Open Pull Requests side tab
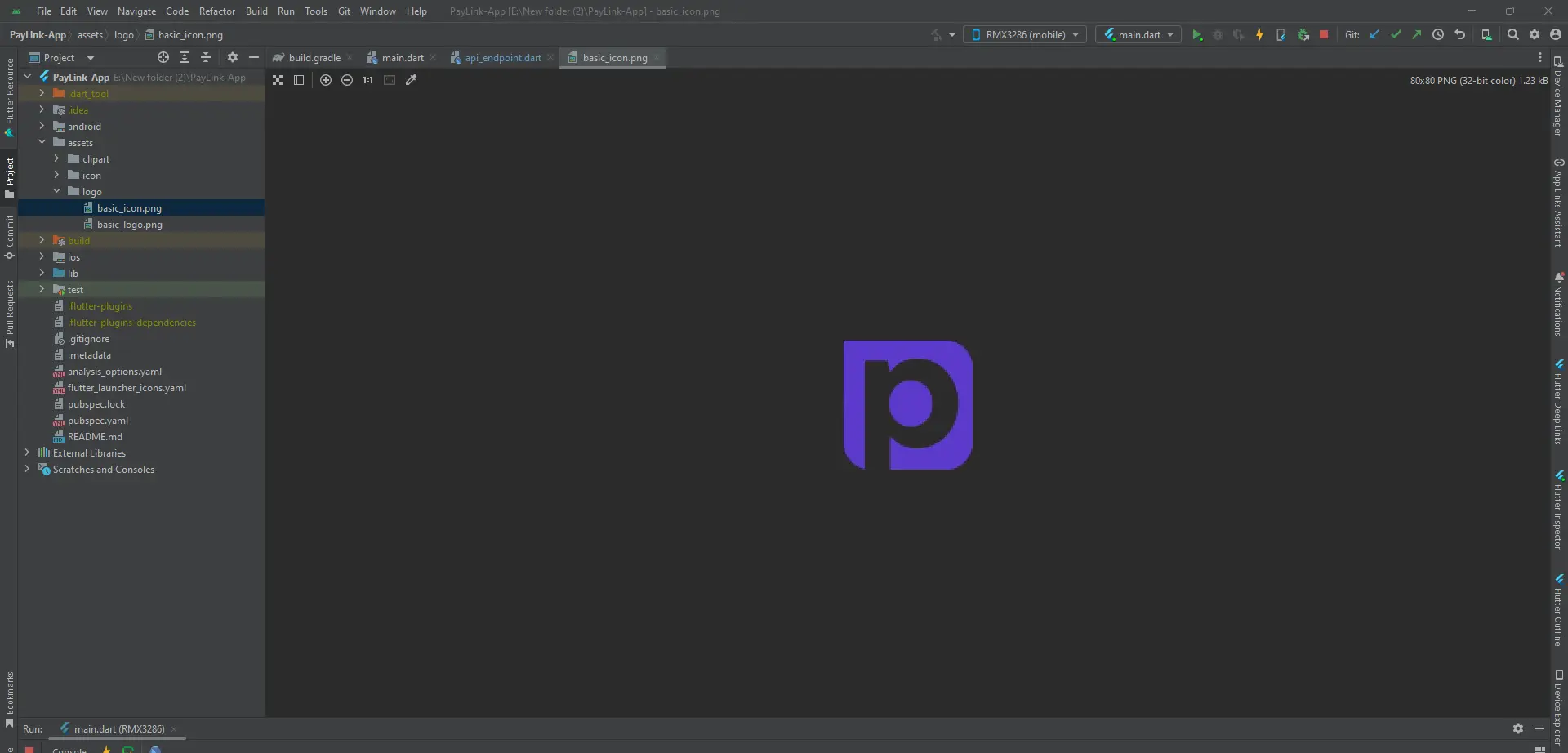The height and width of the screenshot is (753, 1568). click(10, 314)
